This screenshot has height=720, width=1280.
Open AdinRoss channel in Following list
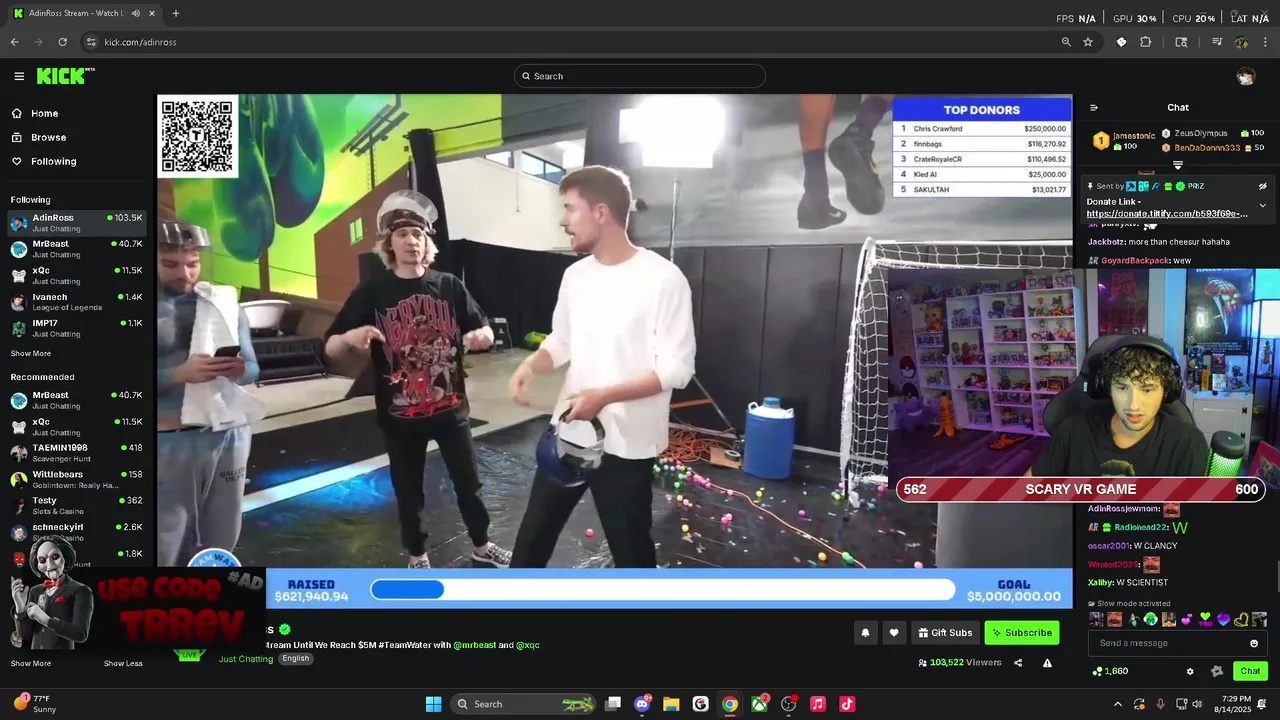pyautogui.click(x=77, y=222)
